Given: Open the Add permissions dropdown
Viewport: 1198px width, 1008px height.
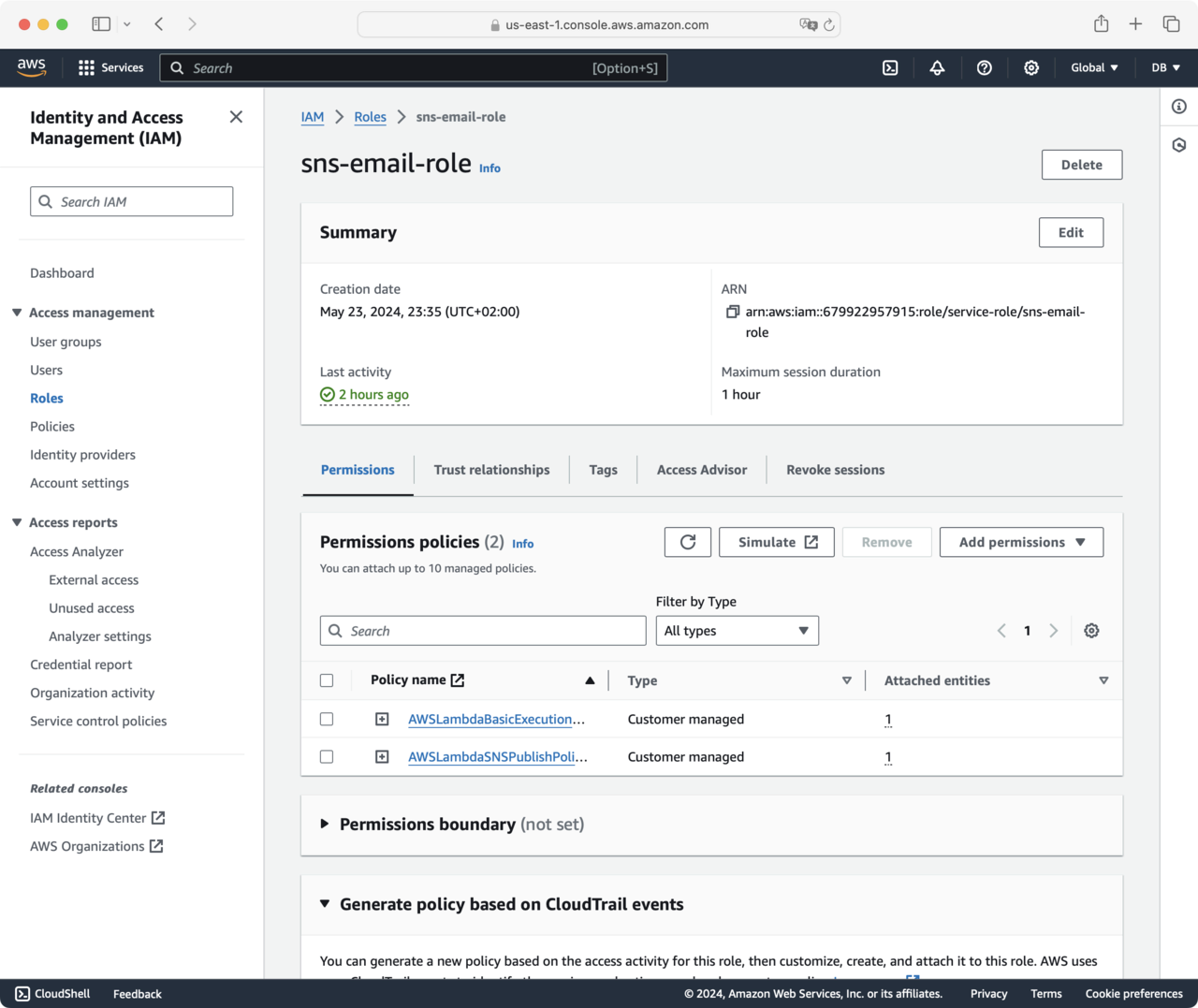Looking at the screenshot, I should pyautogui.click(x=1021, y=542).
